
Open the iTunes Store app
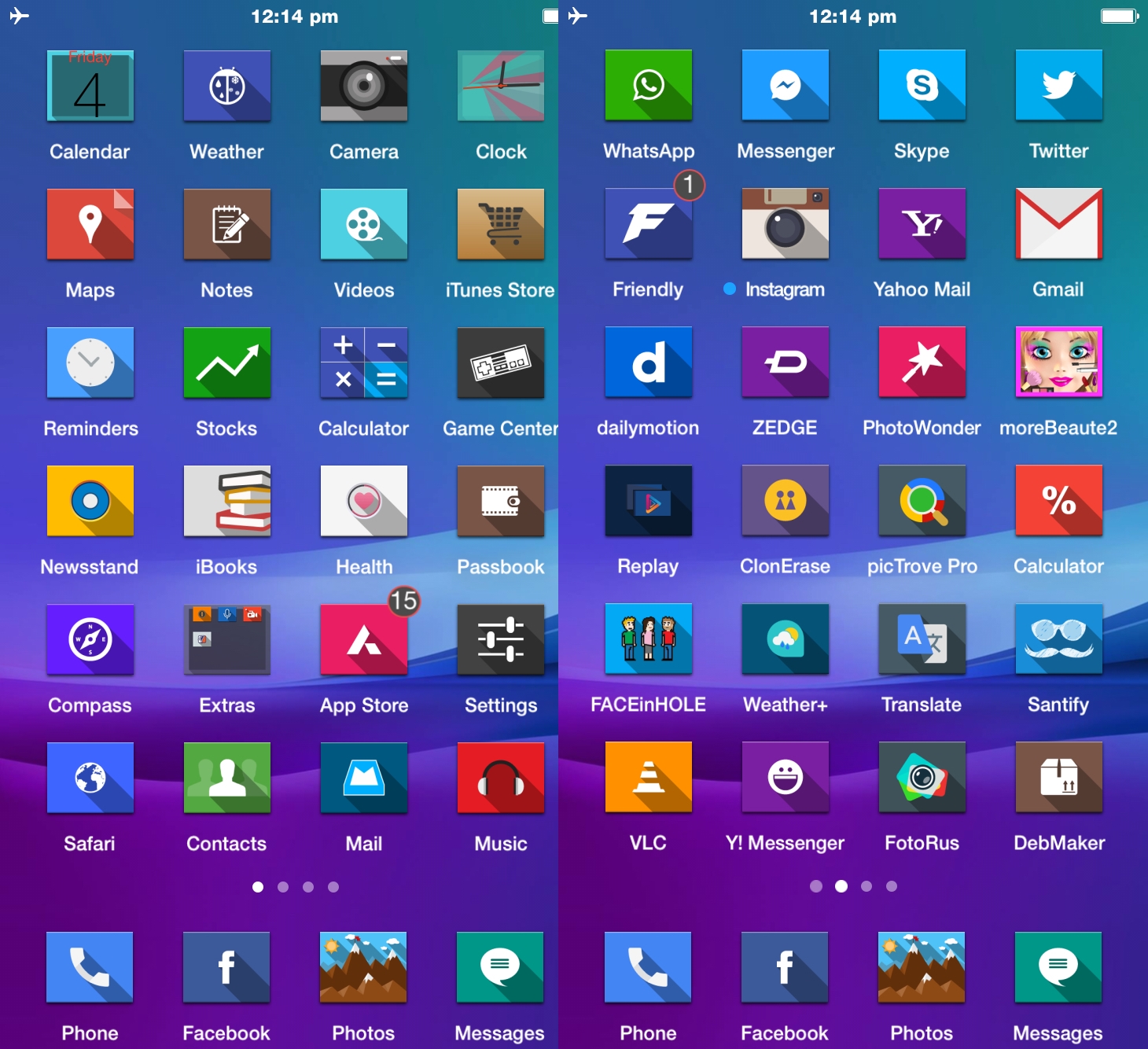click(x=500, y=224)
